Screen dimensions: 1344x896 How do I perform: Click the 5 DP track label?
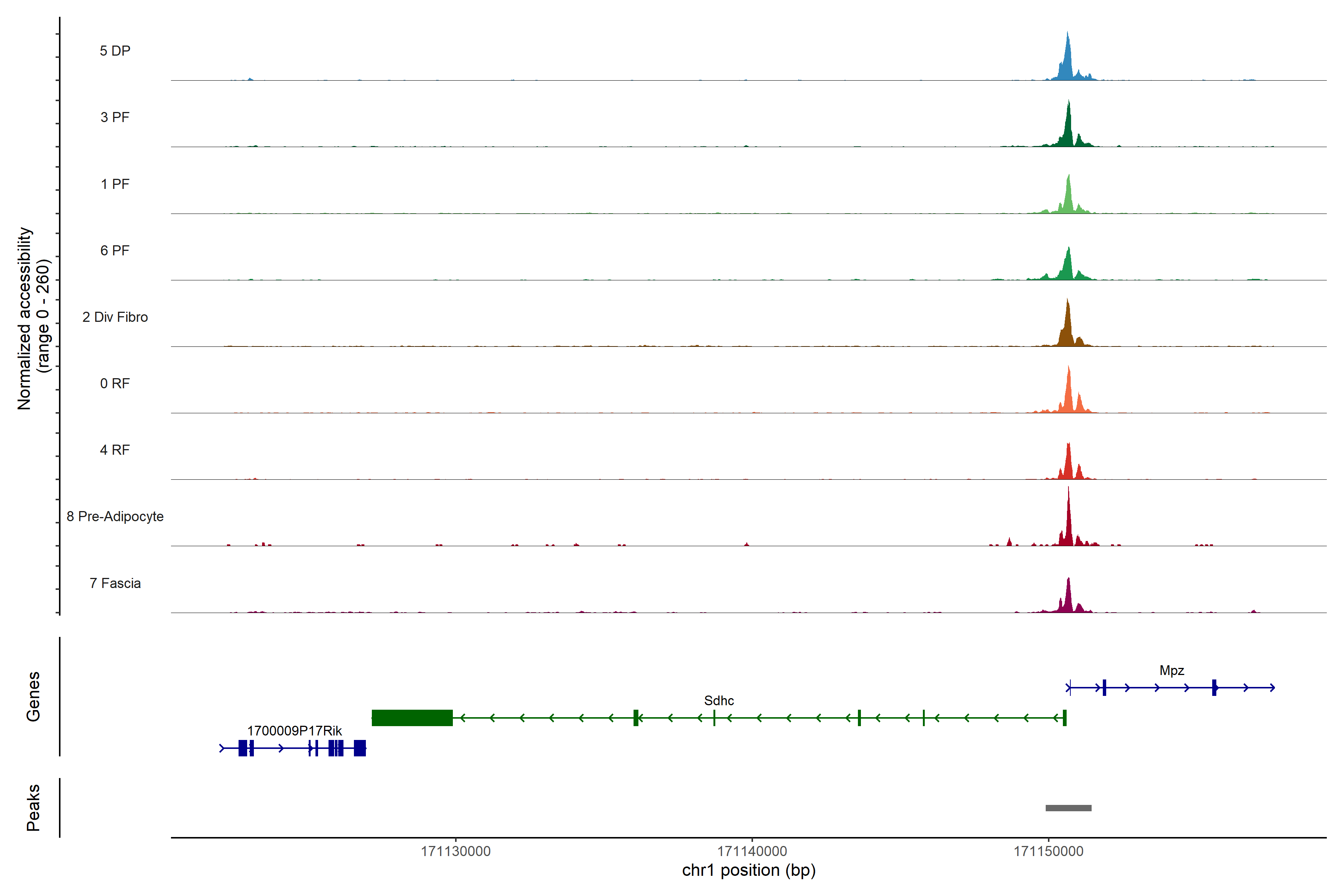tap(115, 51)
